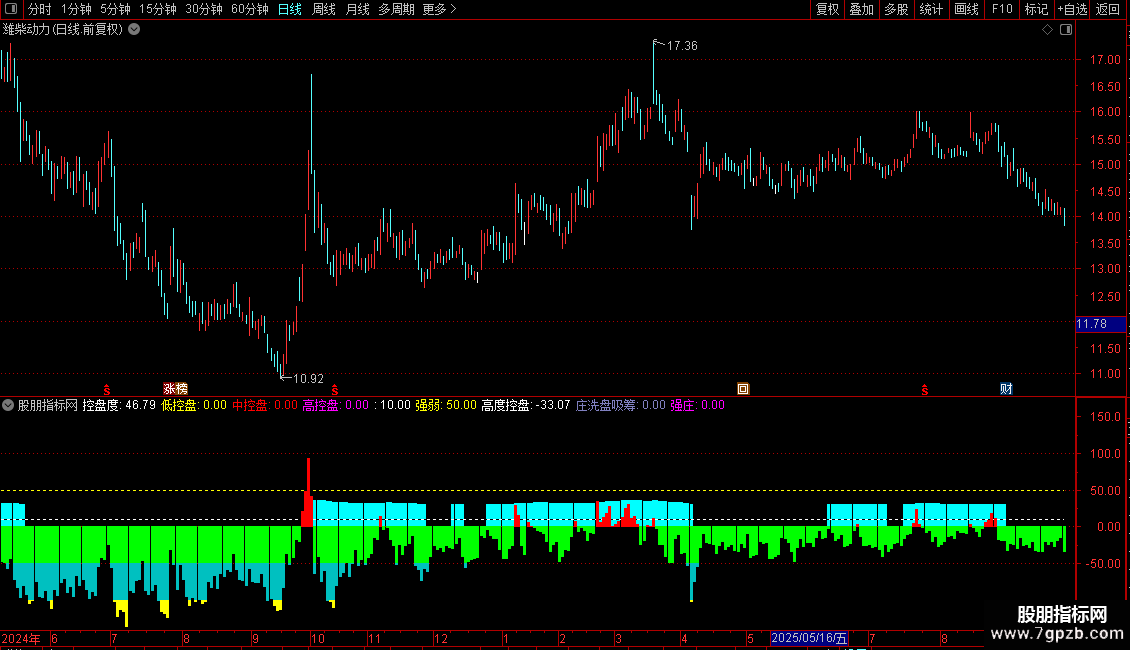Open dropdown next to 潍柴动力 title
This screenshot has width=1130, height=650.
pyautogui.click(x=134, y=29)
